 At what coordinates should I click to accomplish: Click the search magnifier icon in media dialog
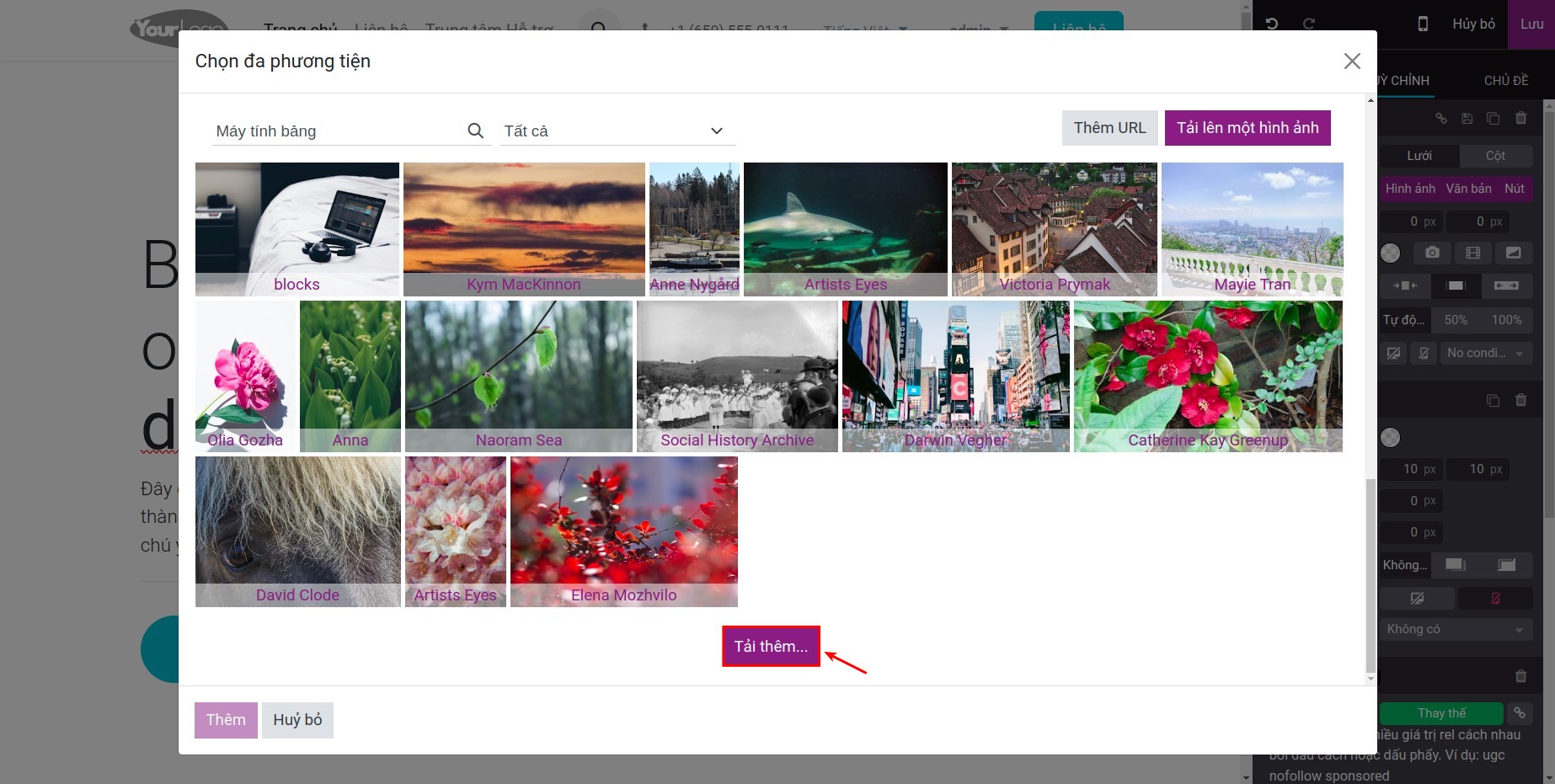coord(475,131)
